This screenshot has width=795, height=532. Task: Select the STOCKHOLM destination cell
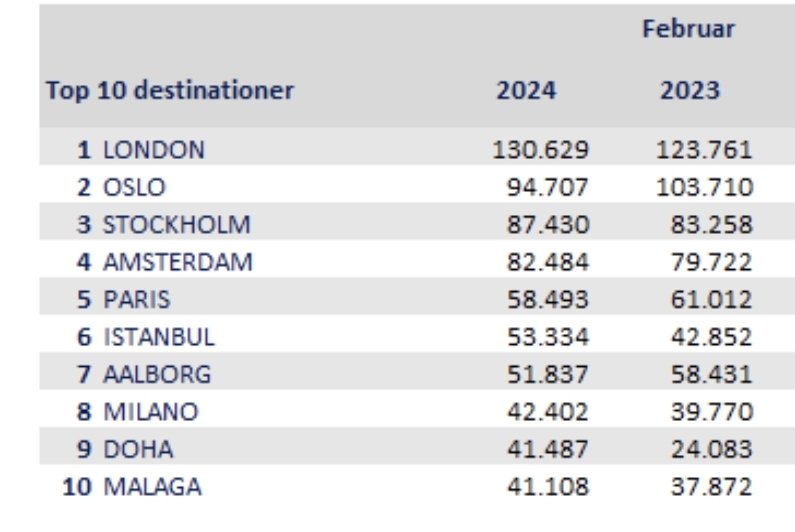176,225
